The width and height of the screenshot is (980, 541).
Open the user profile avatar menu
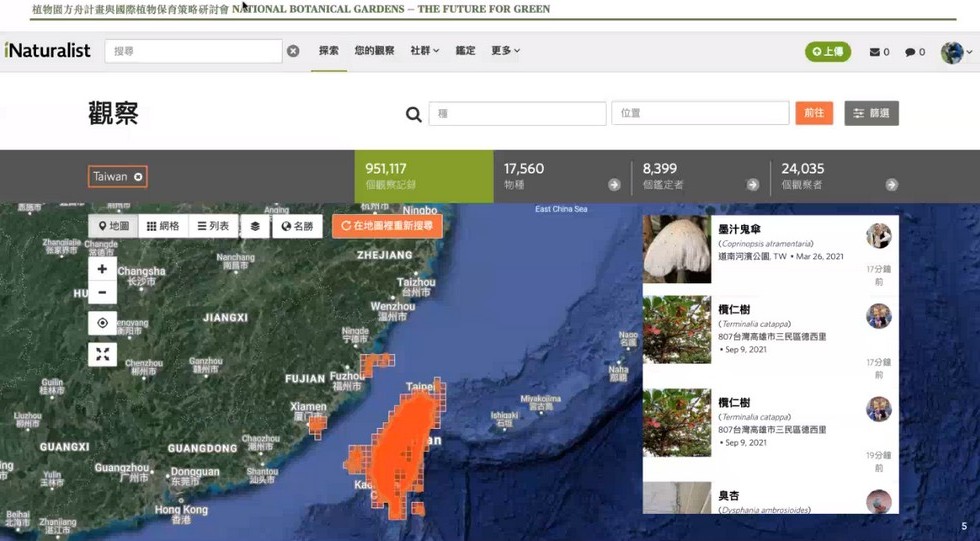[956, 52]
